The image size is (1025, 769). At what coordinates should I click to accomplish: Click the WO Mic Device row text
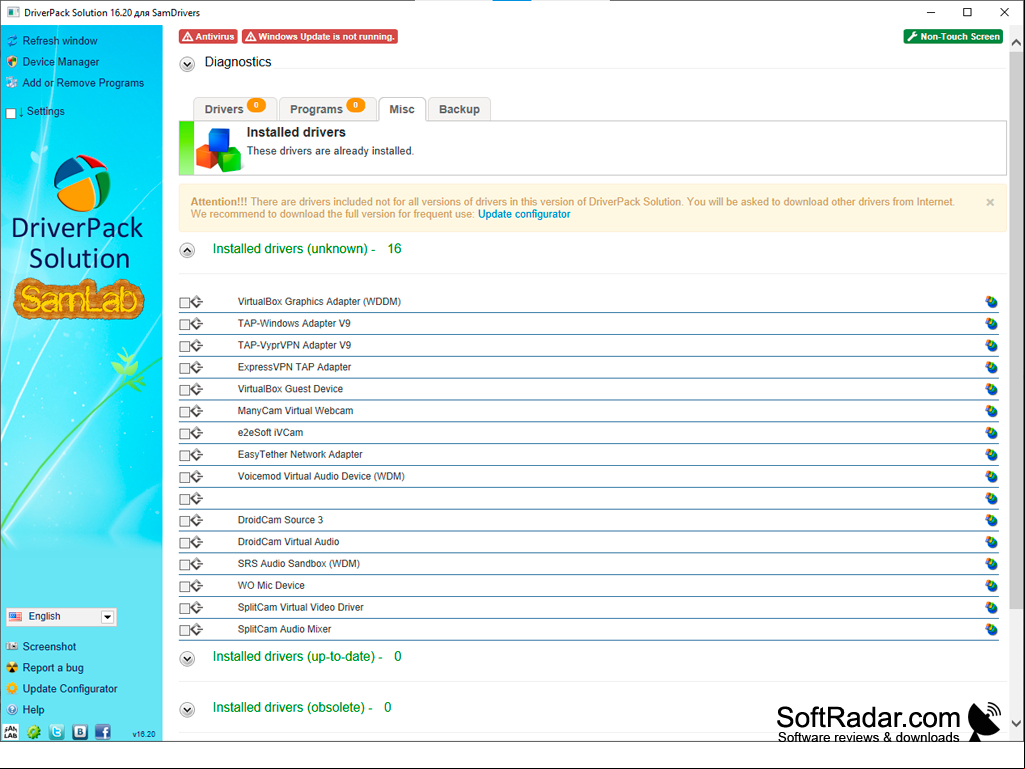(271, 585)
